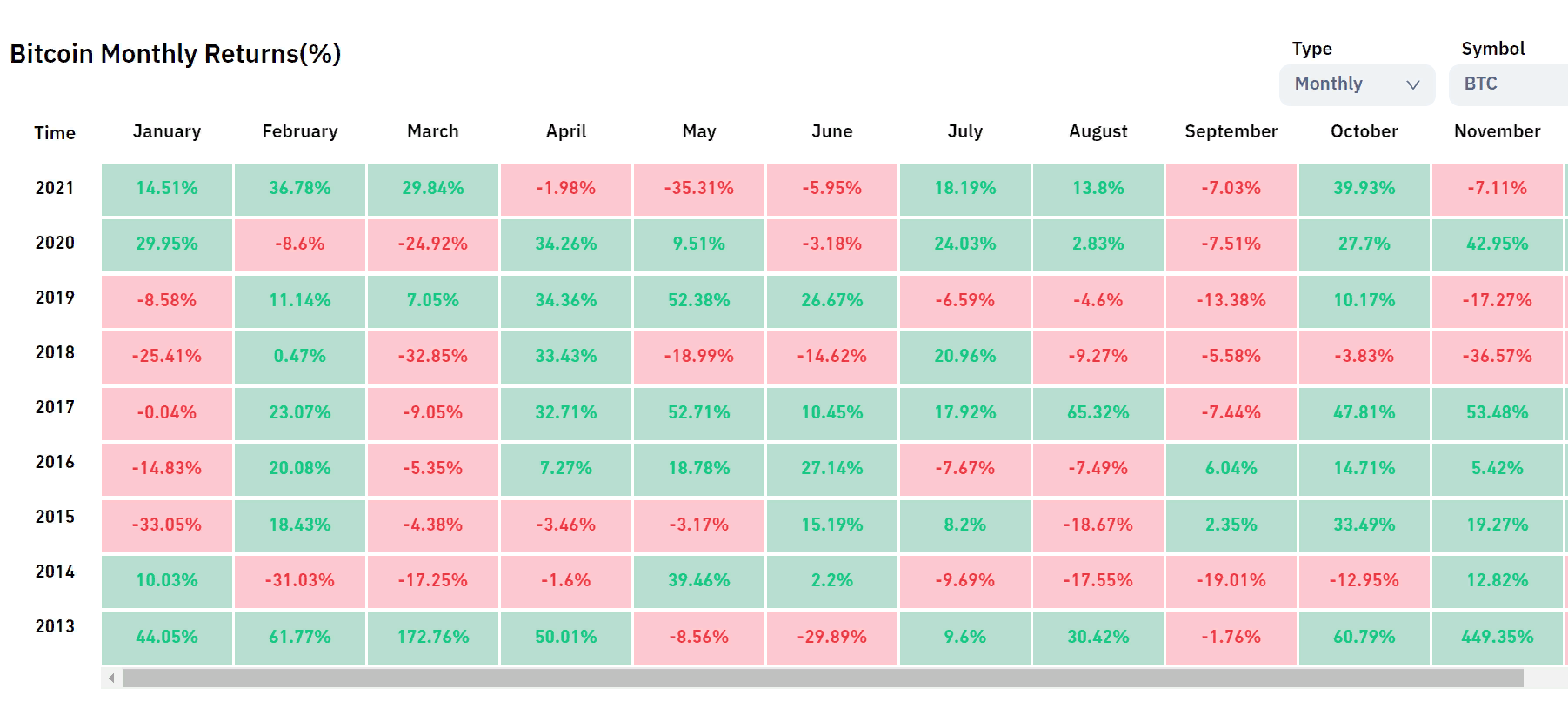1568x702 pixels.
Task: Click the January column header
Action: pyautogui.click(x=167, y=131)
